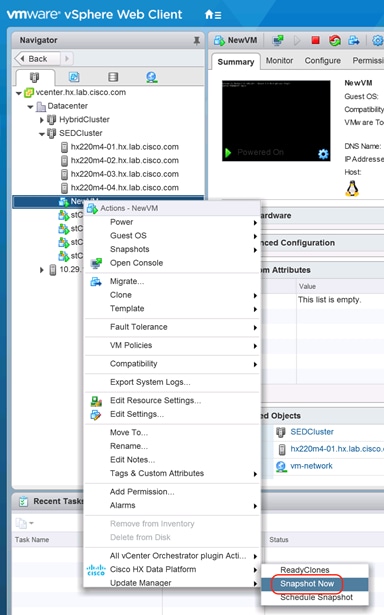Open Recent Tasks filter dropdown arrow
Screen dimensions: 384x615
(31, 523)
